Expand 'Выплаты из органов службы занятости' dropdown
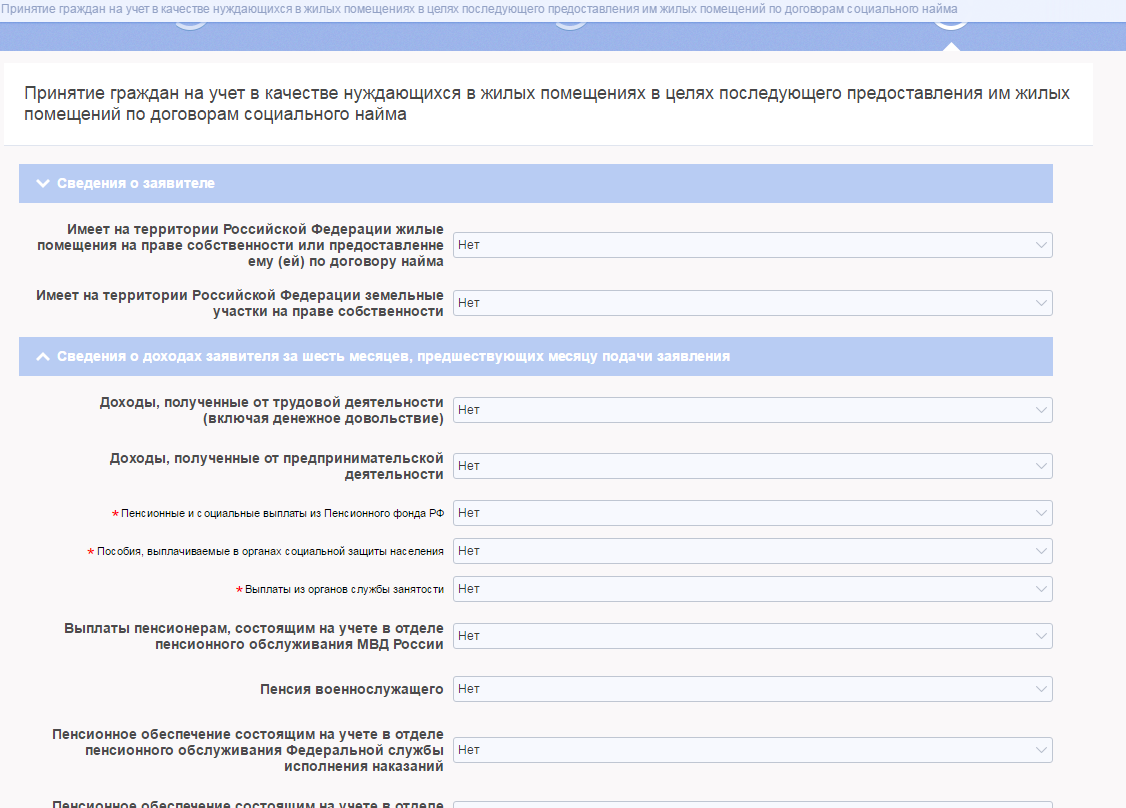 pyautogui.click(x=752, y=589)
